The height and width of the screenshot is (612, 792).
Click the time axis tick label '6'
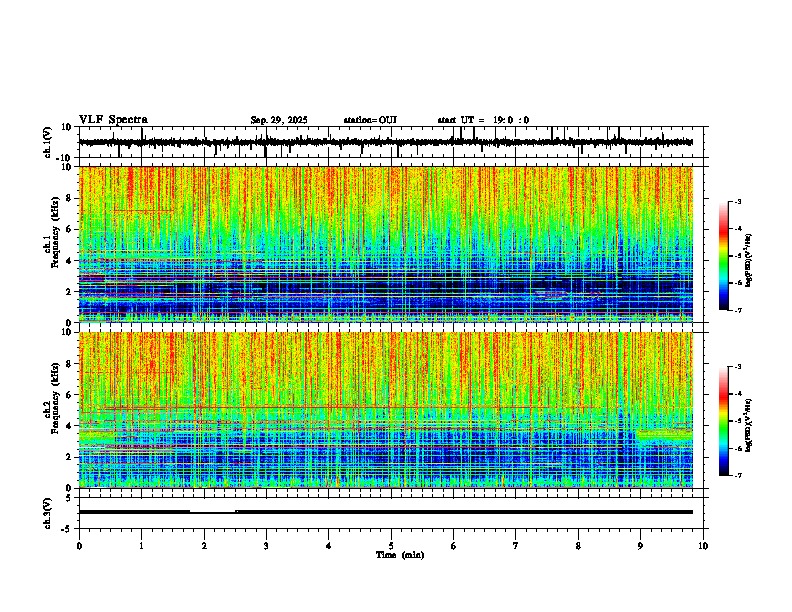pyautogui.click(x=454, y=546)
